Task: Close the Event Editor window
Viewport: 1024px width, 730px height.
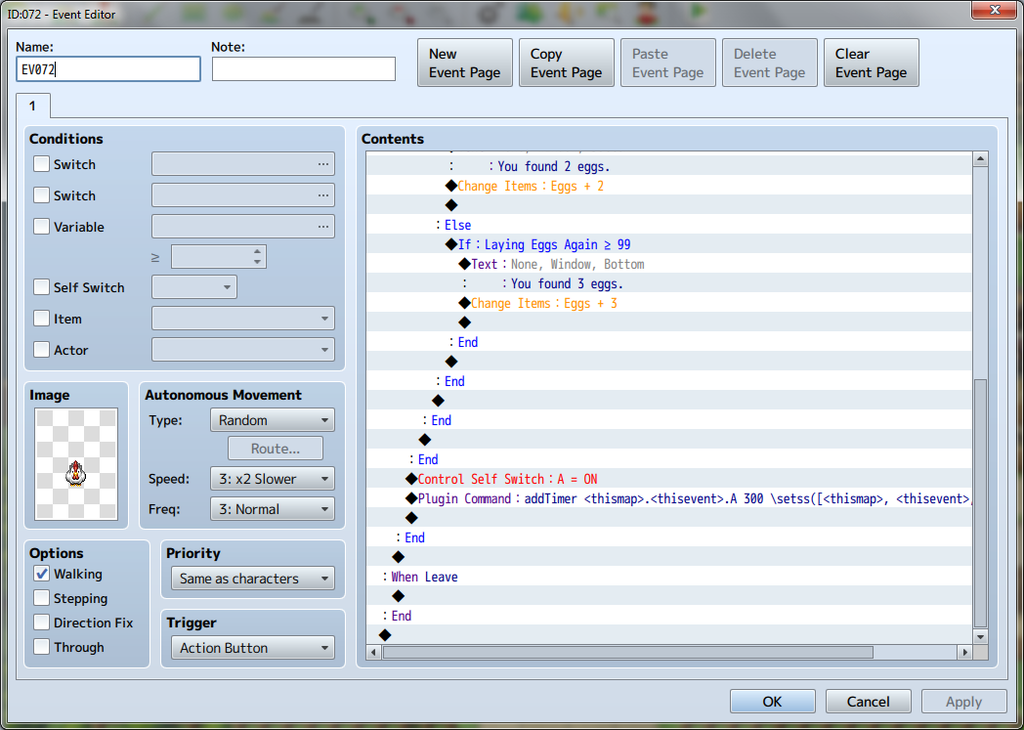Action: [x=993, y=11]
